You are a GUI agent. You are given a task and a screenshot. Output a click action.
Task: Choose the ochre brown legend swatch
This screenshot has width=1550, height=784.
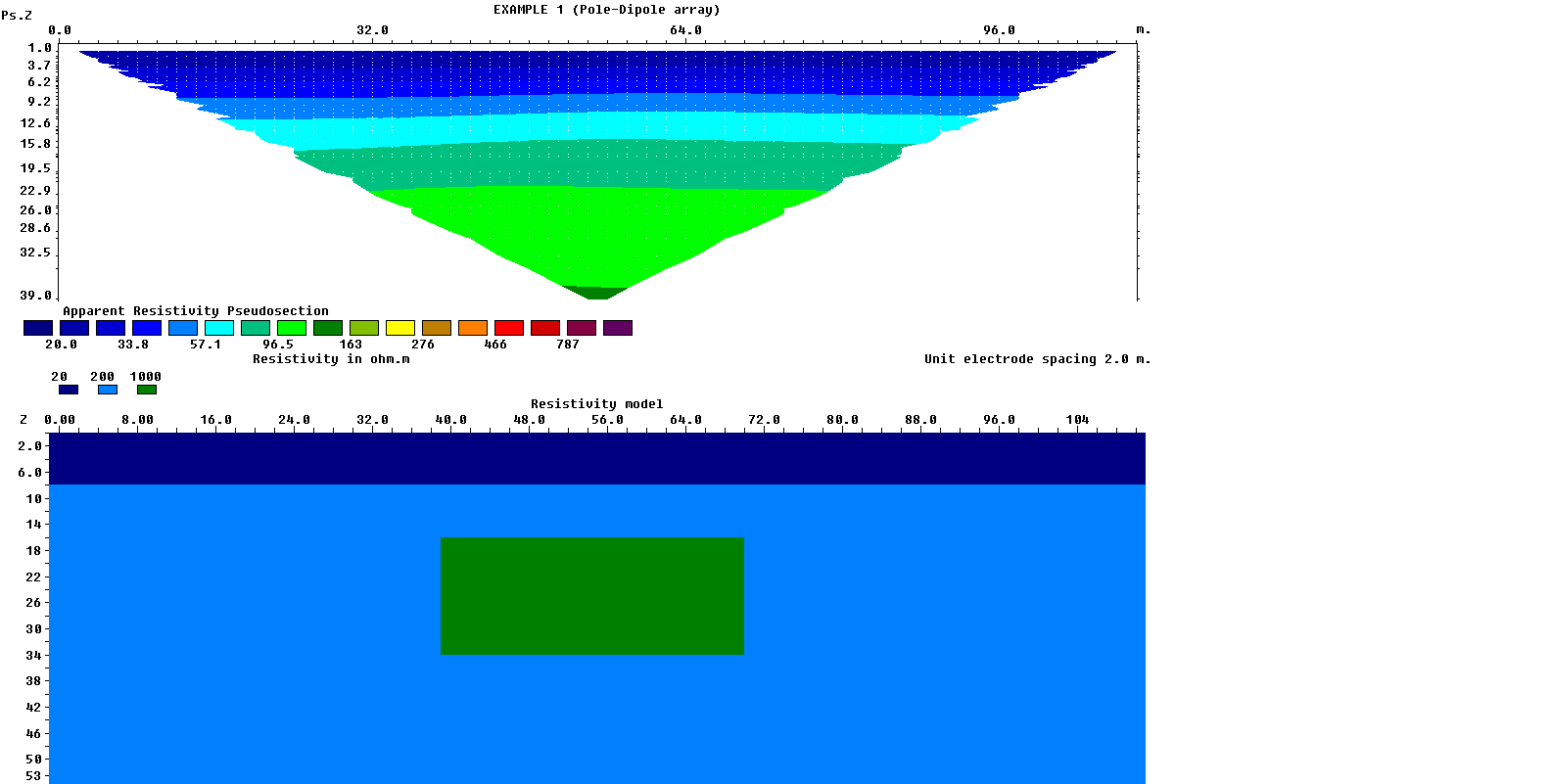[437, 328]
